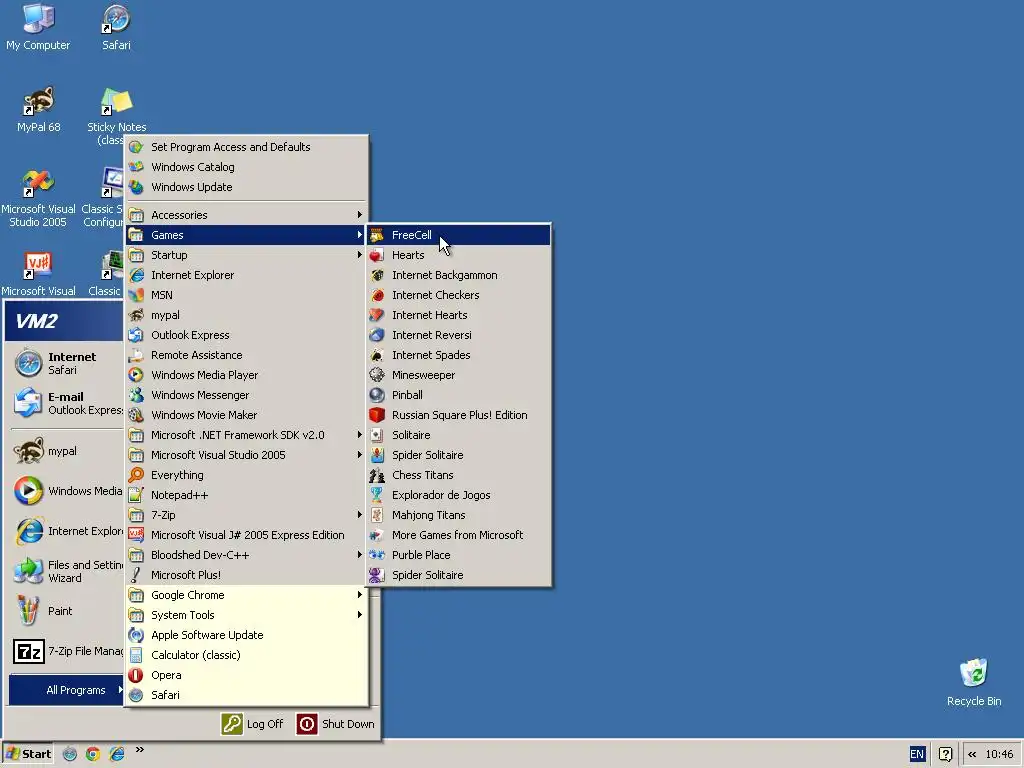The image size is (1024, 768).
Task: Open Internet Reversi
Action: 459,335
